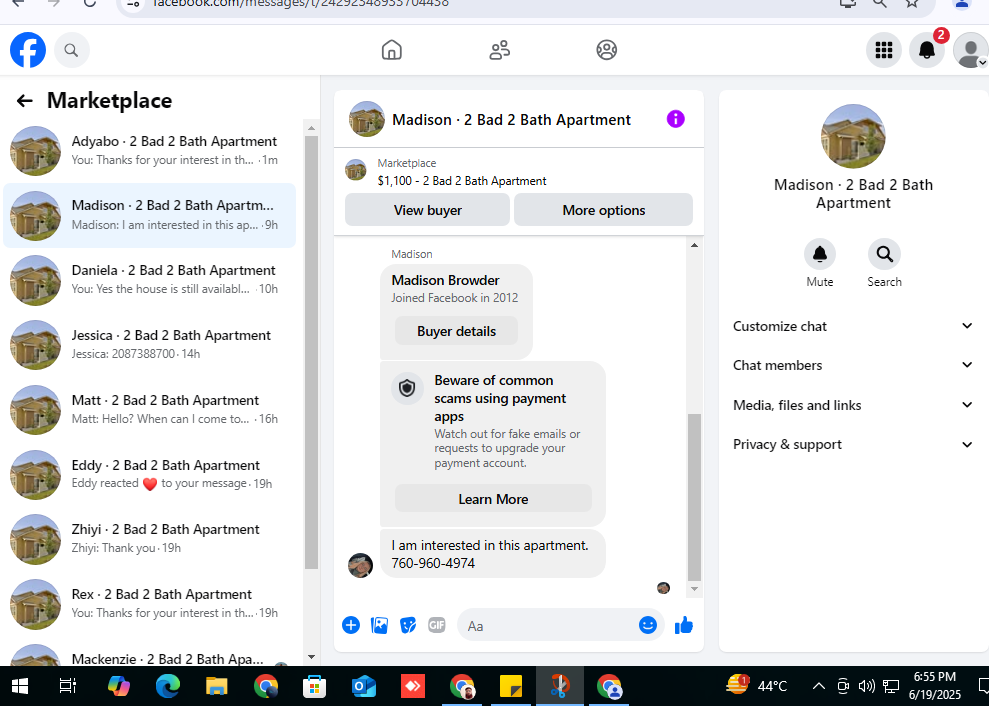Open Task View from taskbar
This screenshot has height=706, width=989.
(67, 686)
